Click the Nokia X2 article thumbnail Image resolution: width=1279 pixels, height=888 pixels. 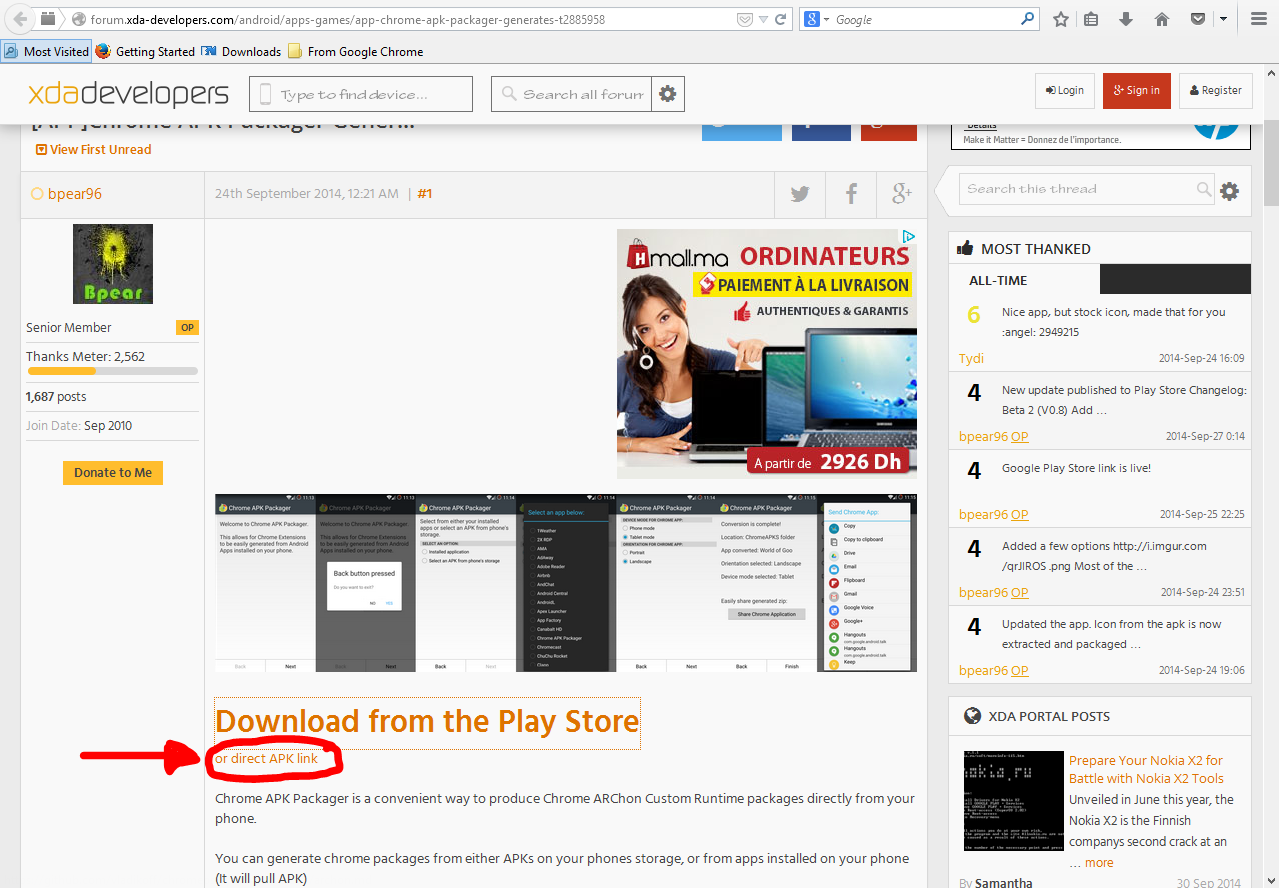(x=1014, y=801)
